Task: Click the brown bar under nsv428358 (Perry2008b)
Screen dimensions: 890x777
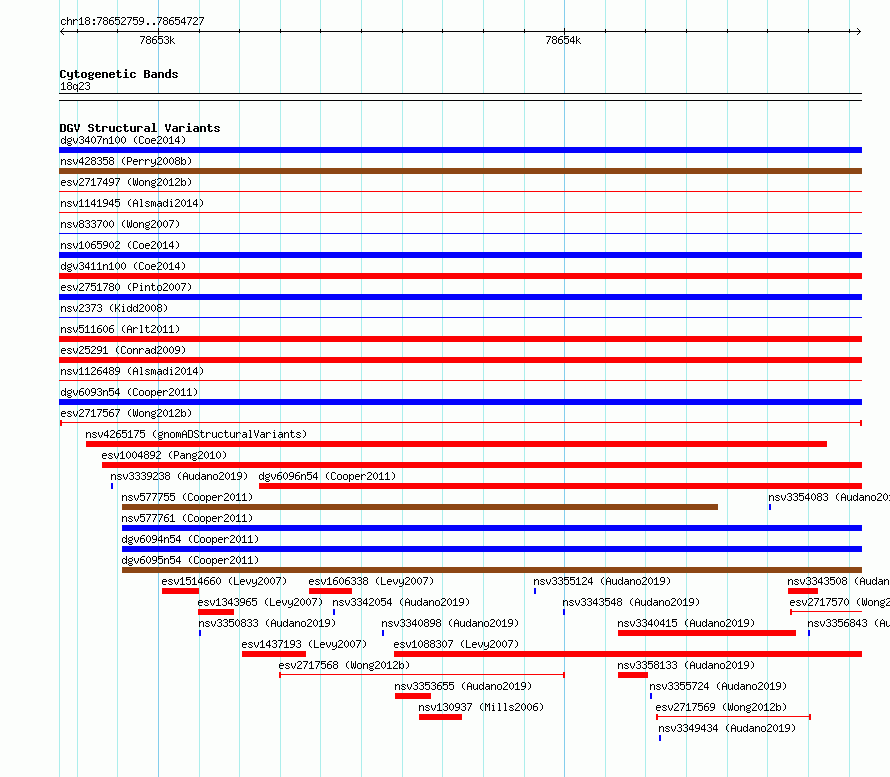Action: [460, 171]
